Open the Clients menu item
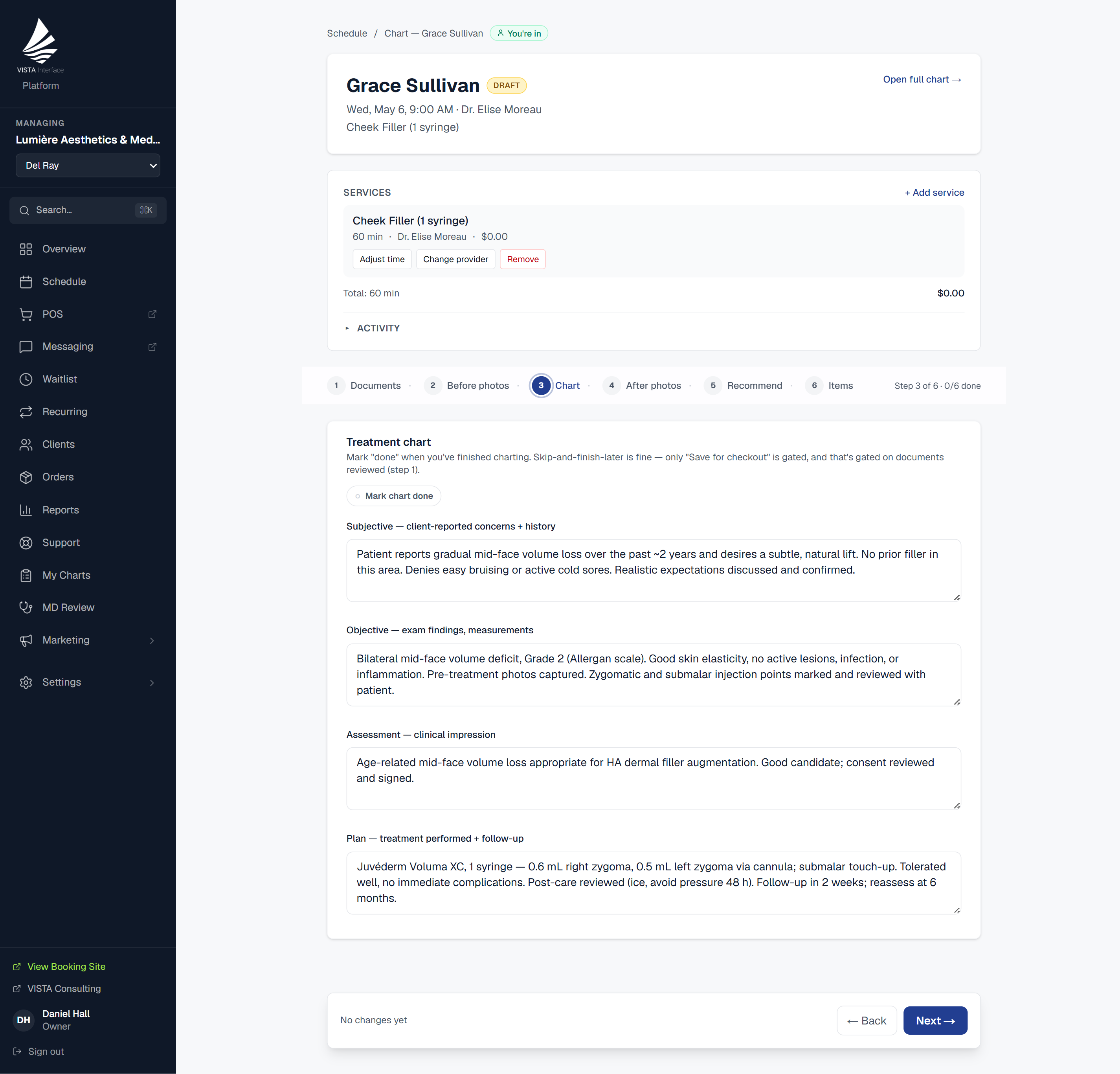 point(88,445)
